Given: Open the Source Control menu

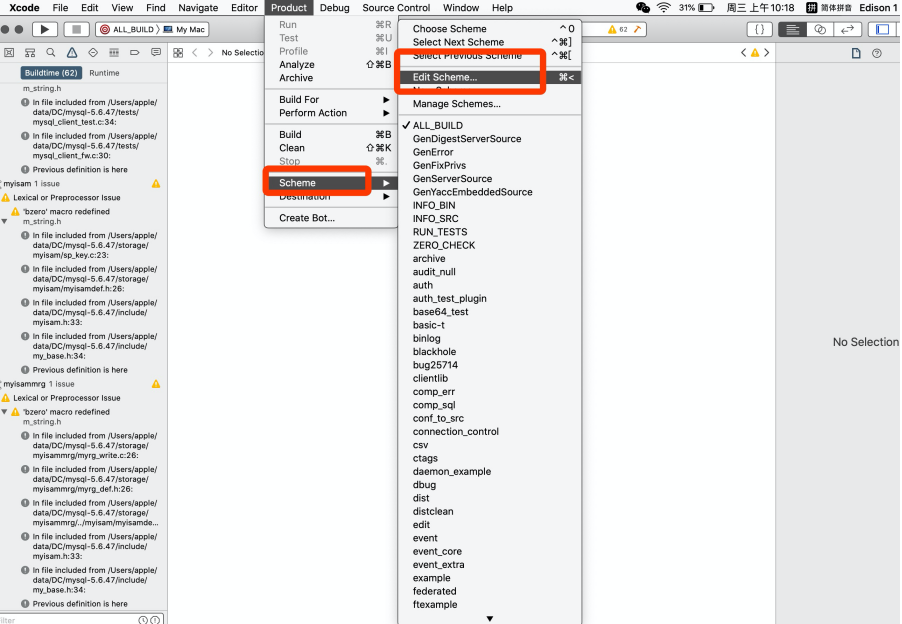Looking at the screenshot, I should click(396, 7).
